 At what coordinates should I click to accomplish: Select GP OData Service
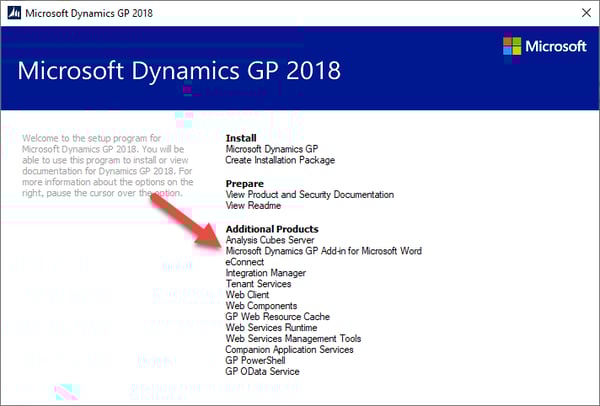pos(262,371)
